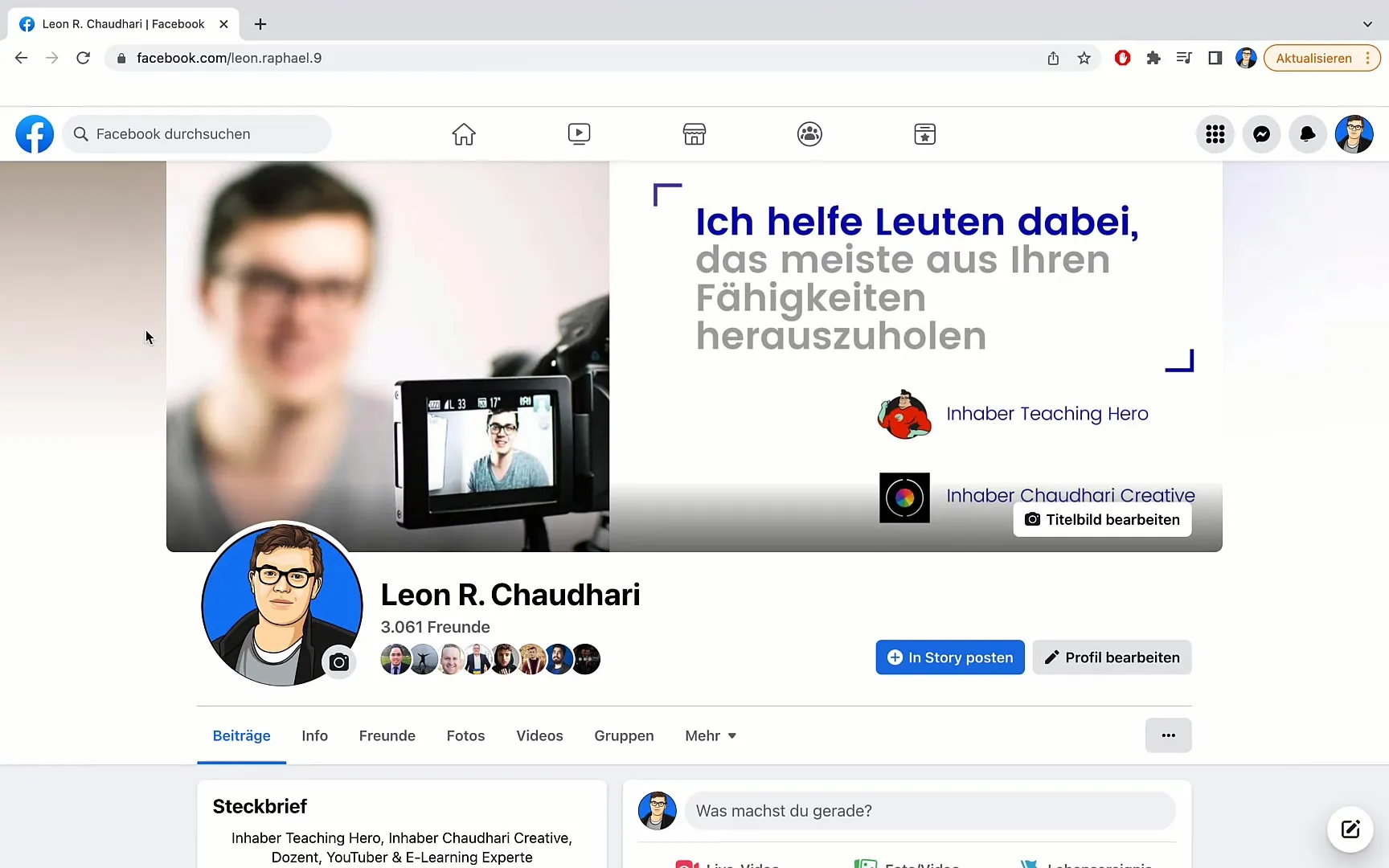The height and width of the screenshot is (868, 1389).
Task: Click the new message compose icon
Action: click(x=1350, y=829)
